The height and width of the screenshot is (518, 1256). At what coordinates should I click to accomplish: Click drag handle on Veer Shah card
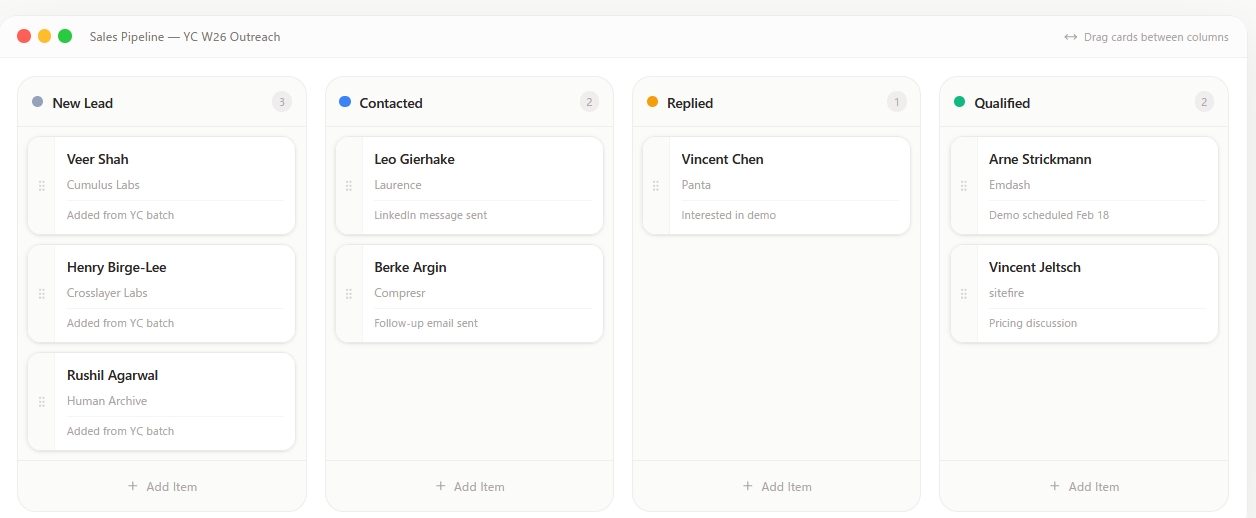tap(41, 186)
